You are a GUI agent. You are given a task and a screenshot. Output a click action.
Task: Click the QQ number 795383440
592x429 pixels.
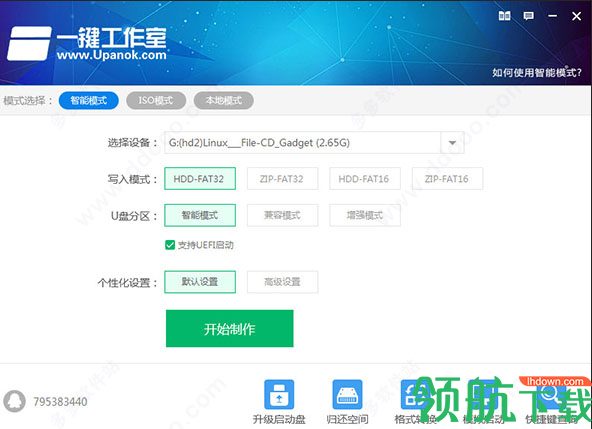60,401
